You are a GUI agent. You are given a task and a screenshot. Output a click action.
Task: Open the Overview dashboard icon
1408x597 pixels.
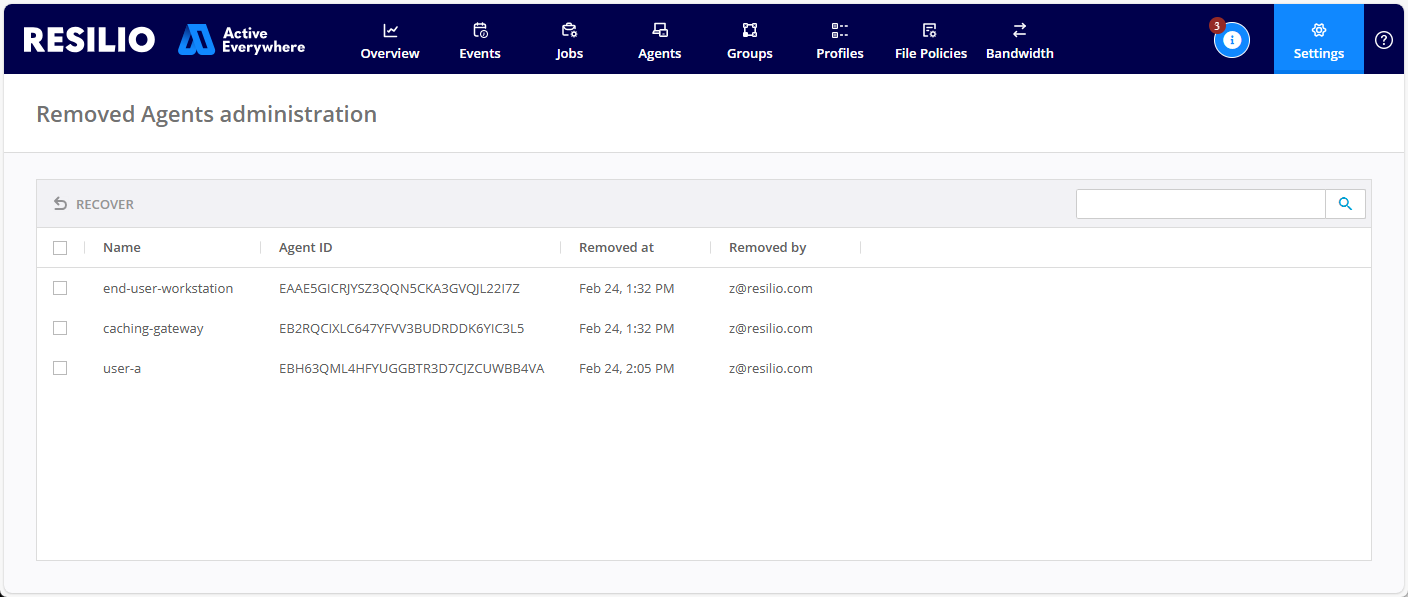click(390, 31)
